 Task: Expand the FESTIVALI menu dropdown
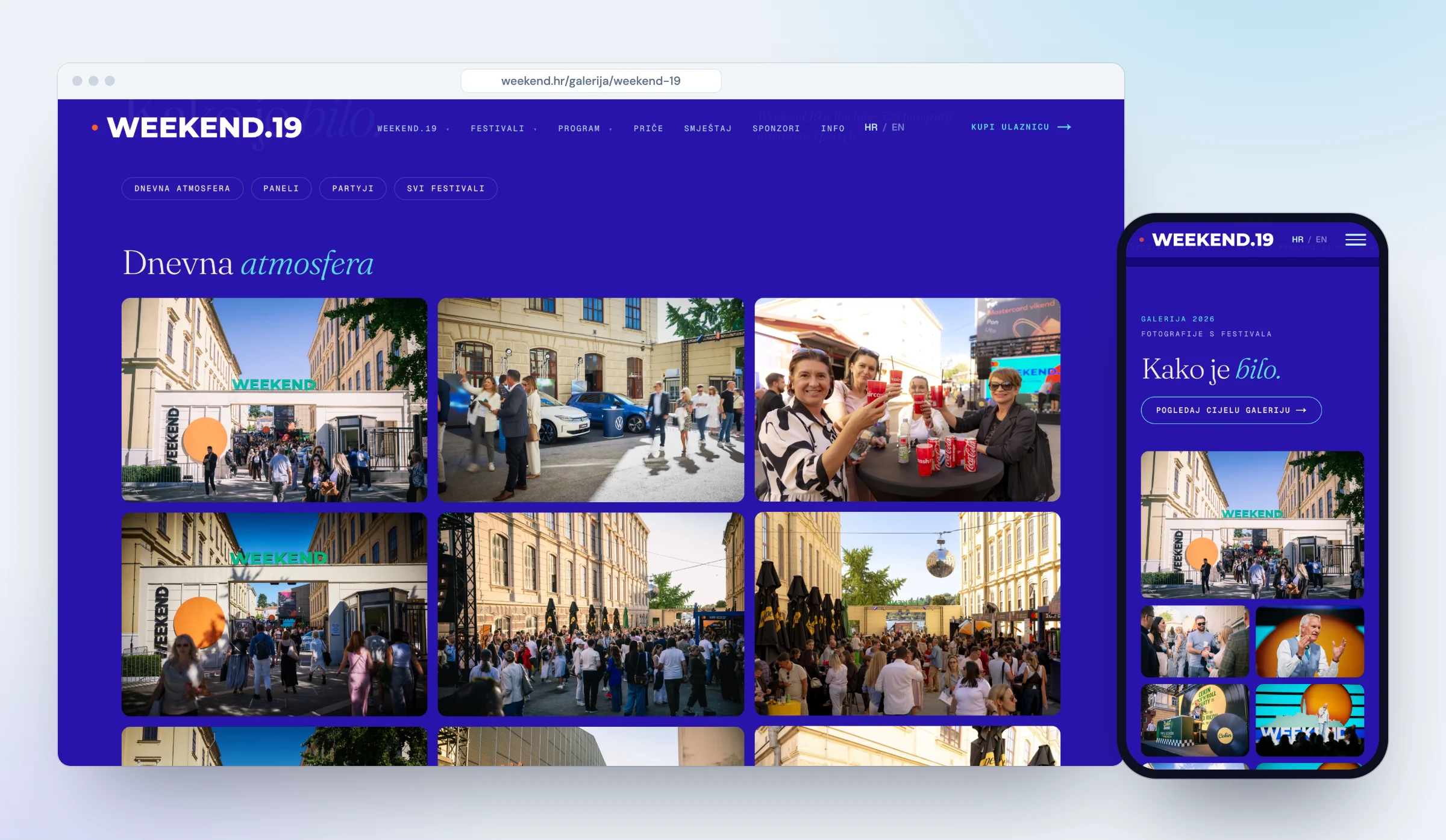(x=535, y=129)
